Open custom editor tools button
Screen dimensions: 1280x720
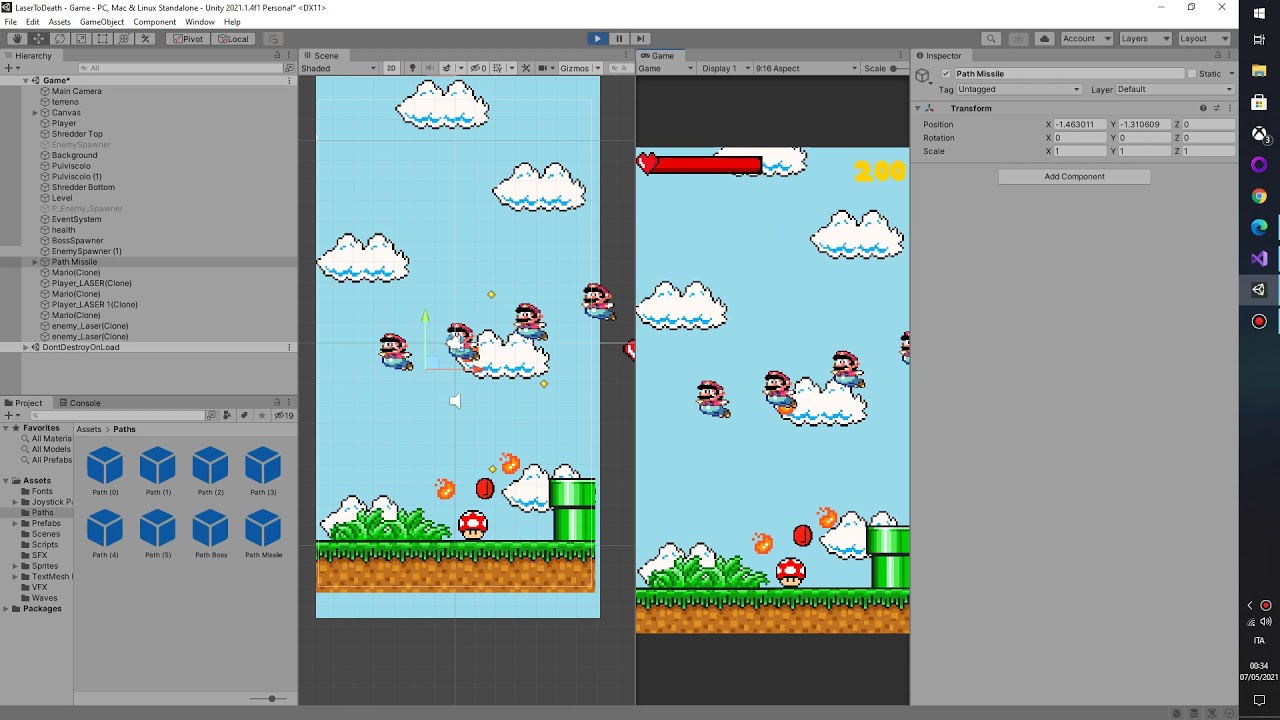pos(145,39)
